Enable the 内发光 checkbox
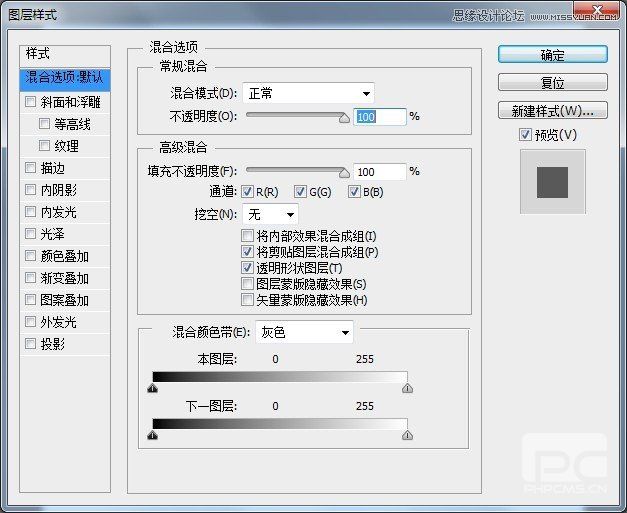This screenshot has height=513, width=627. click(30, 212)
